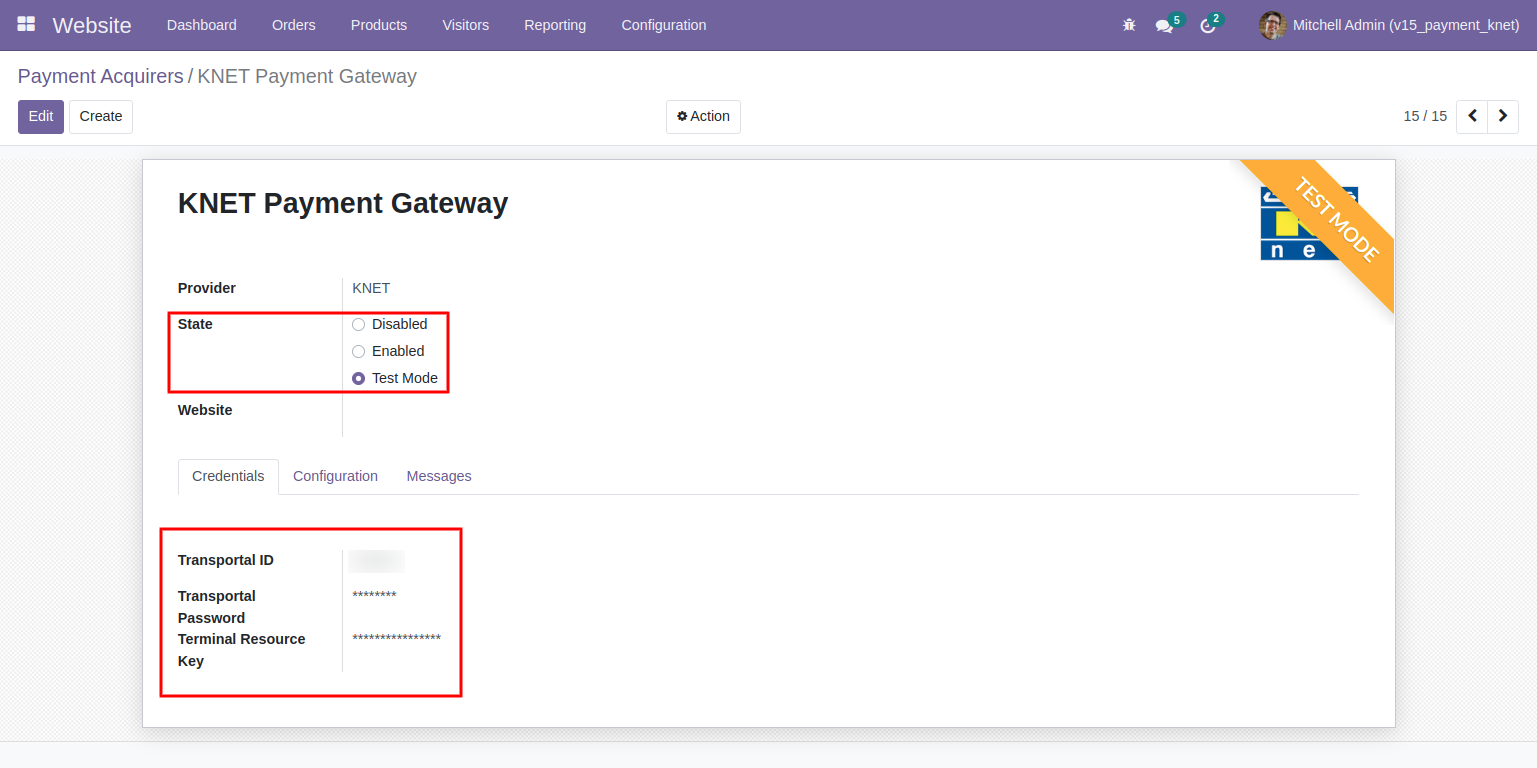Switch to the Messages tab

(x=439, y=476)
